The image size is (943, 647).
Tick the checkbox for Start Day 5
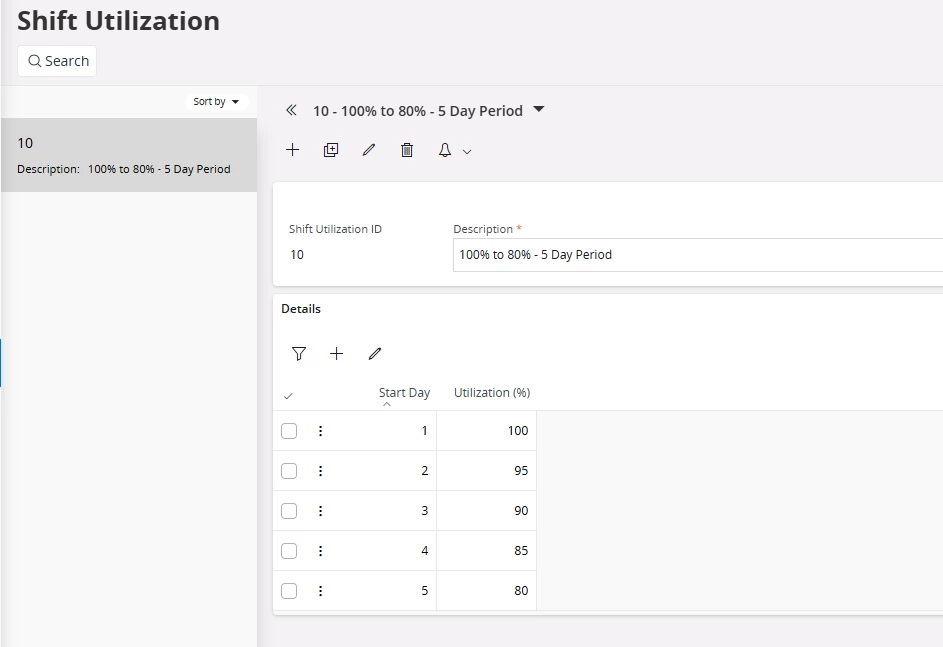(289, 591)
